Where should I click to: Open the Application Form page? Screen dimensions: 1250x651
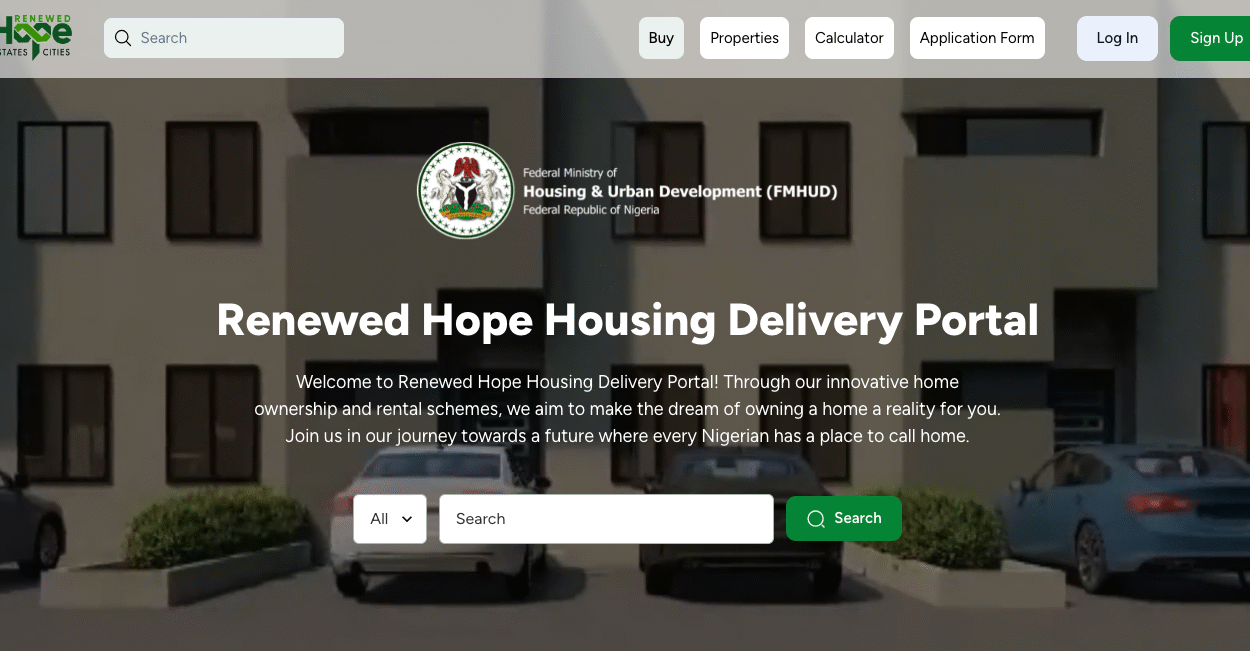[977, 38]
